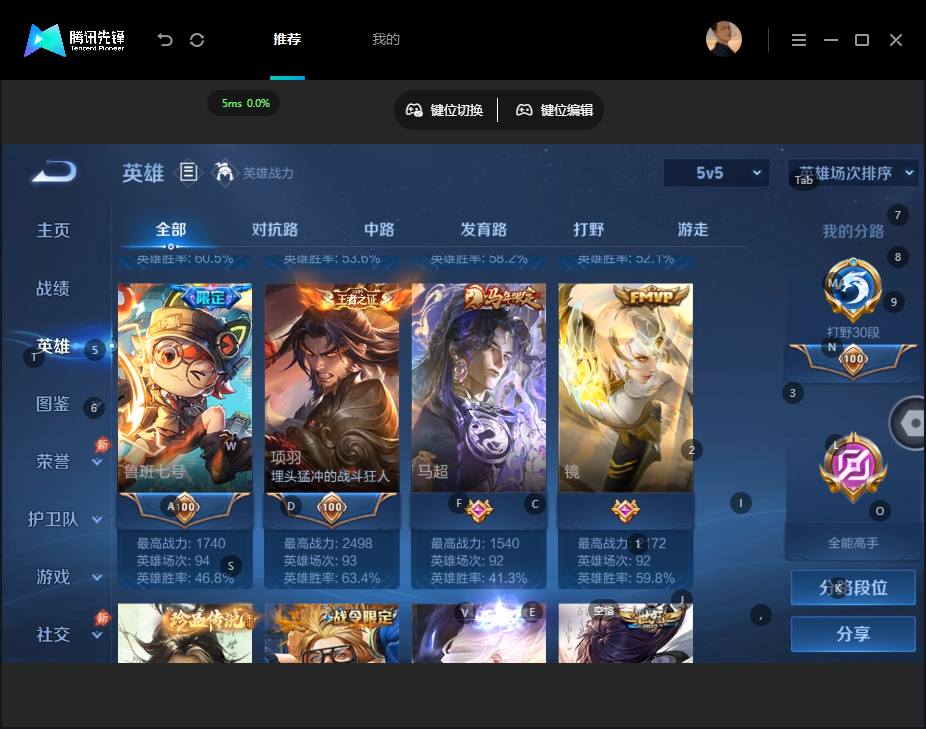This screenshot has width=926, height=729.
Task: Click 英雄胜率: 41.3% text
Action: 479,578
